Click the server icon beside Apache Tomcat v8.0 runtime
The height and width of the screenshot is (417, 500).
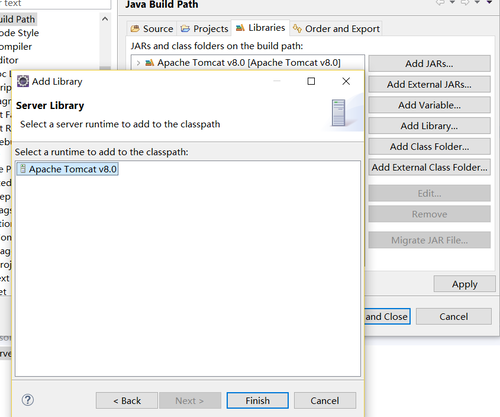(22, 168)
